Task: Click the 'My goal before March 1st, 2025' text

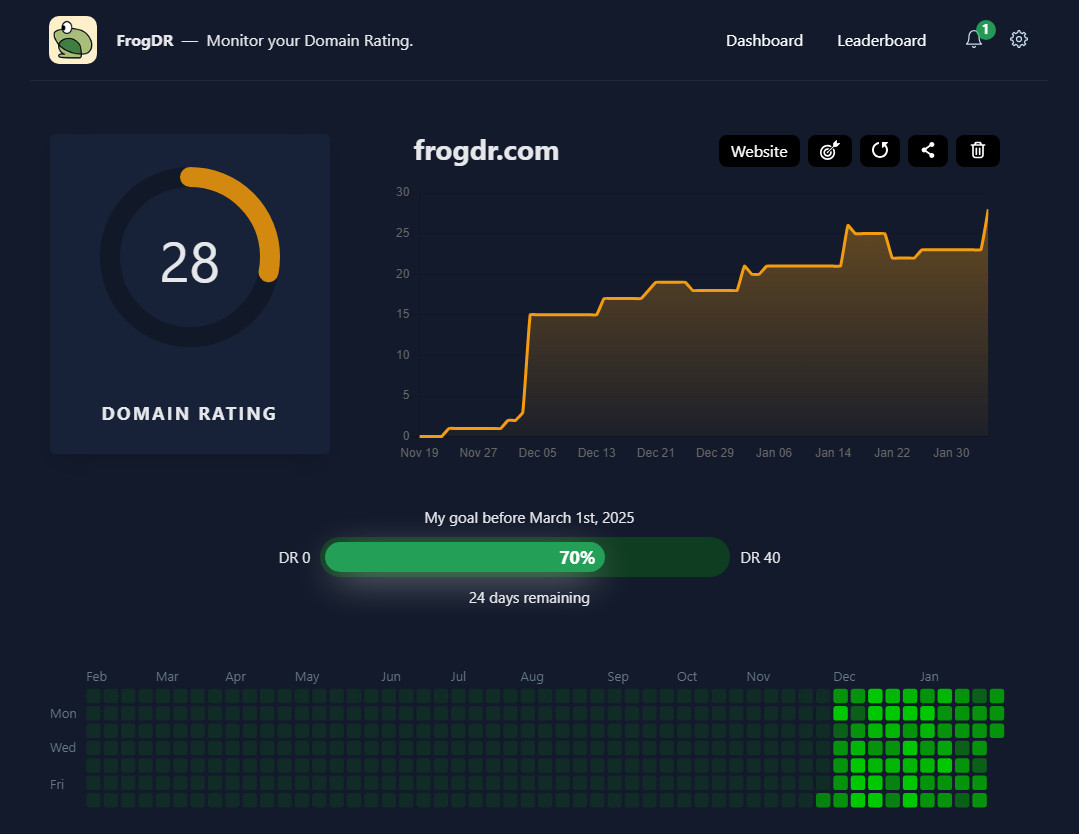Action: pyautogui.click(x=529, y=517)
